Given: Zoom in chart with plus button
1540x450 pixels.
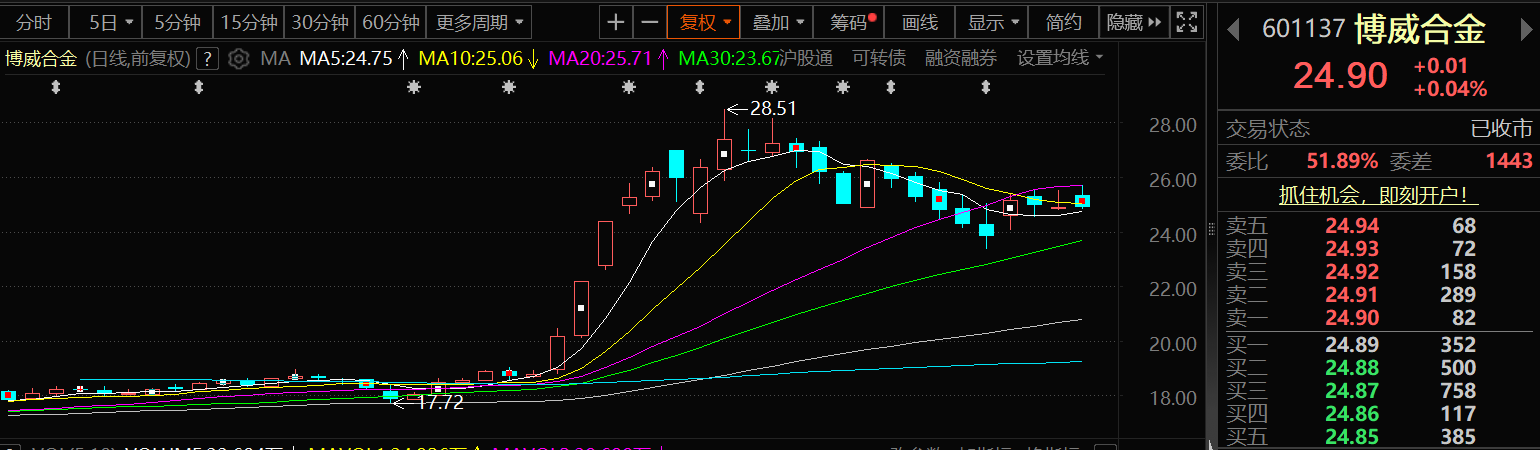Looking at the screenshot, I should [x=617, y=22].
